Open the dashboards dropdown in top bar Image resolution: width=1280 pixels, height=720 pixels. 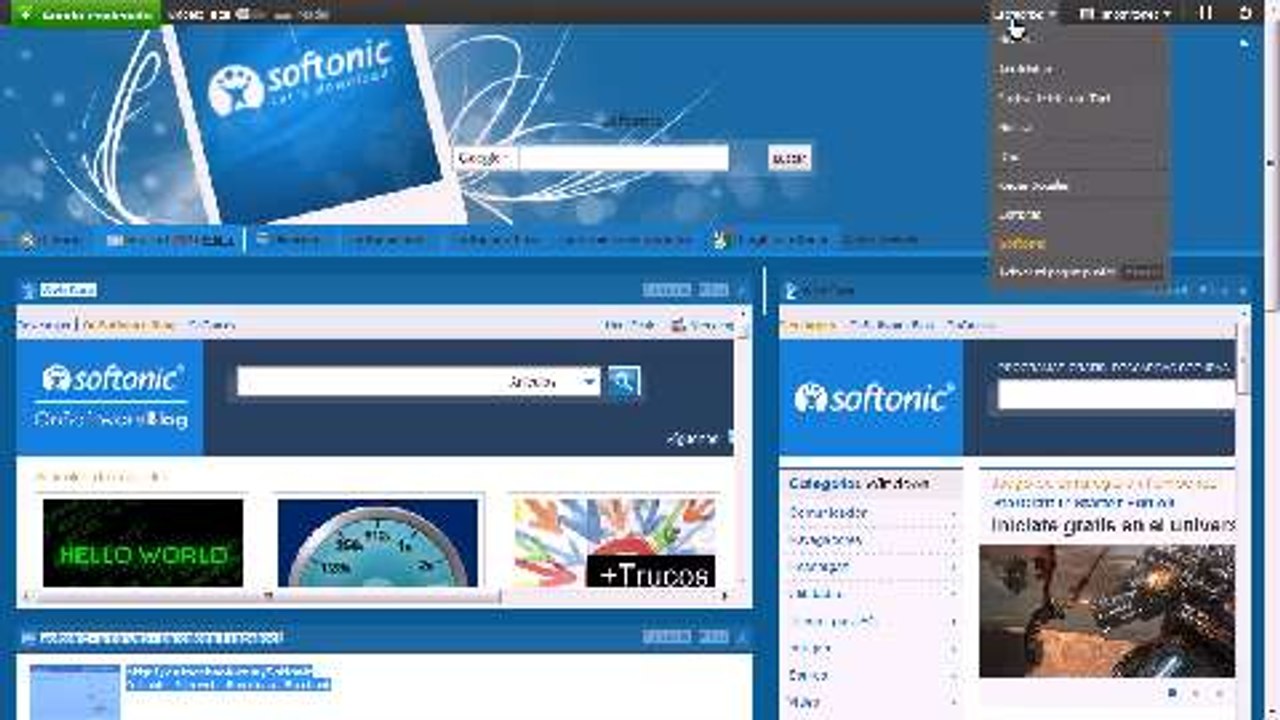1025,14
